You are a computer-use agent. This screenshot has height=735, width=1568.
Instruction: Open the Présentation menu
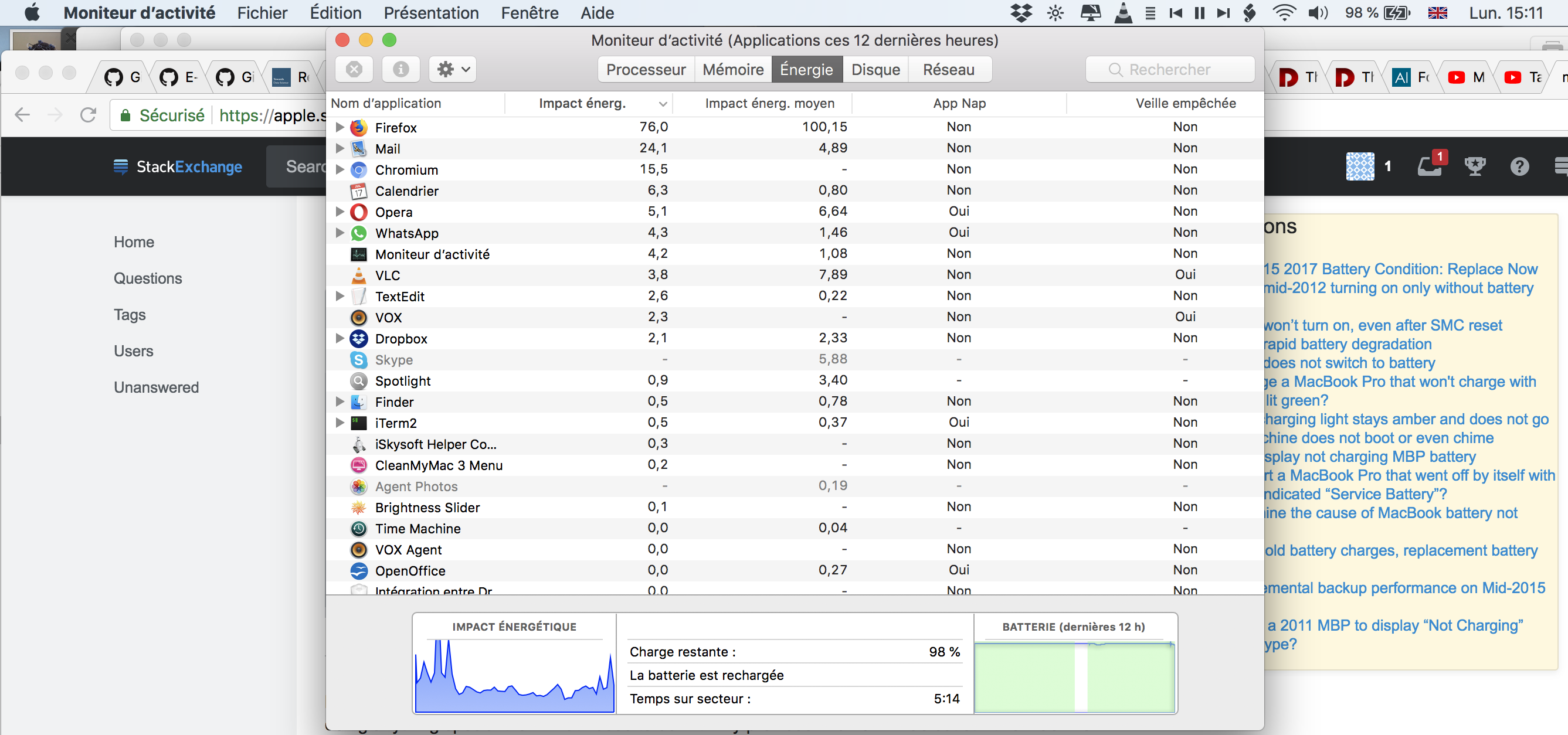(431, 13)
